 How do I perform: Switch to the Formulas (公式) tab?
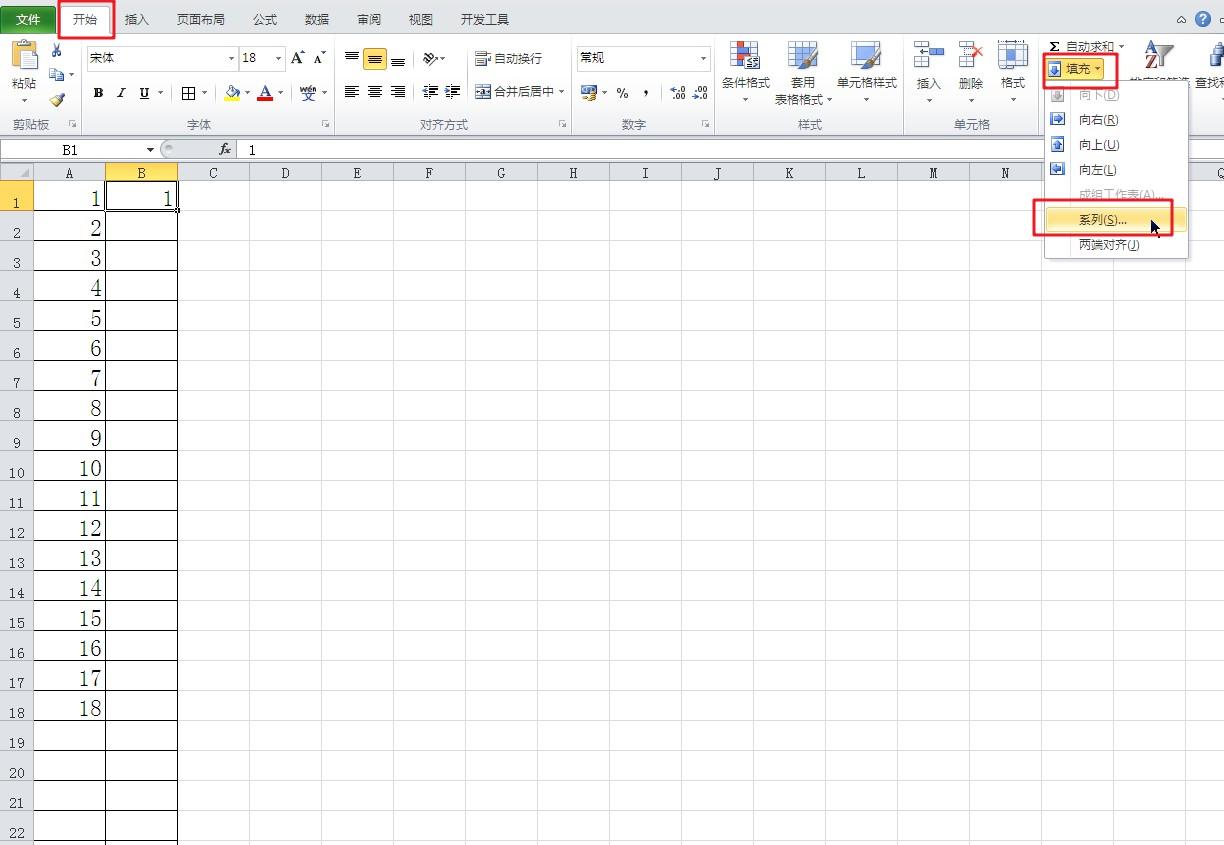point(265,19)
